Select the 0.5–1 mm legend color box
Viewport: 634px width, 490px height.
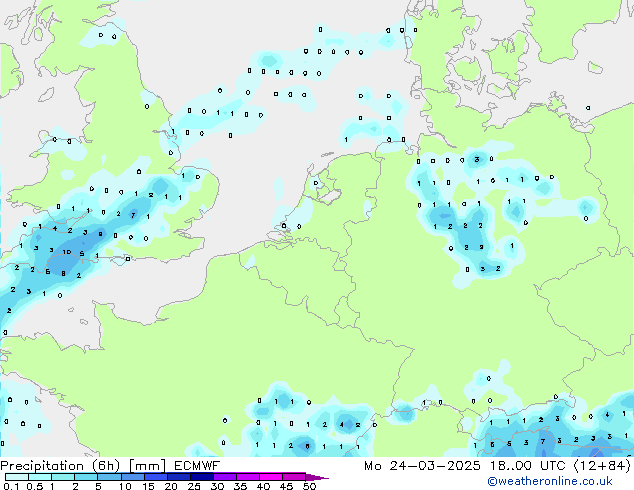coord(40,477)
